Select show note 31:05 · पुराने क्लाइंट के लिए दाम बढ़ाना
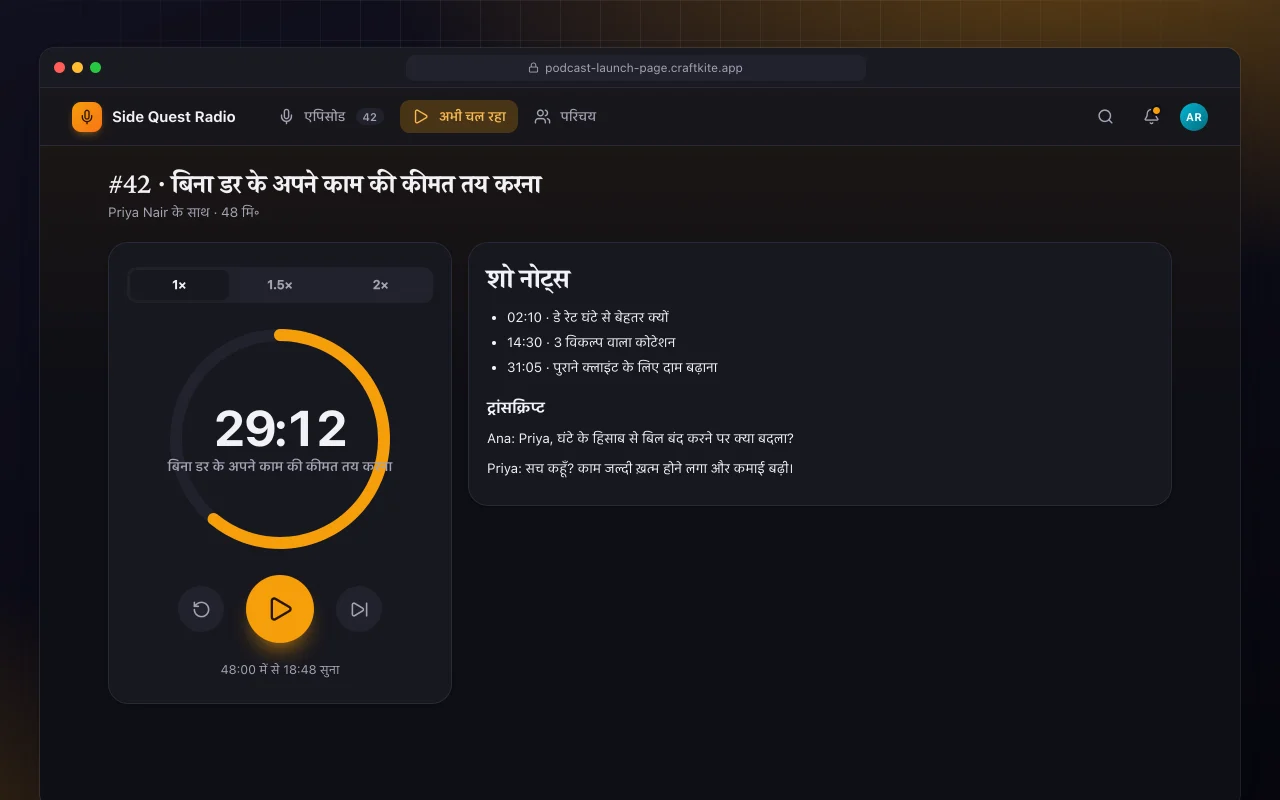 coord(612,367)
